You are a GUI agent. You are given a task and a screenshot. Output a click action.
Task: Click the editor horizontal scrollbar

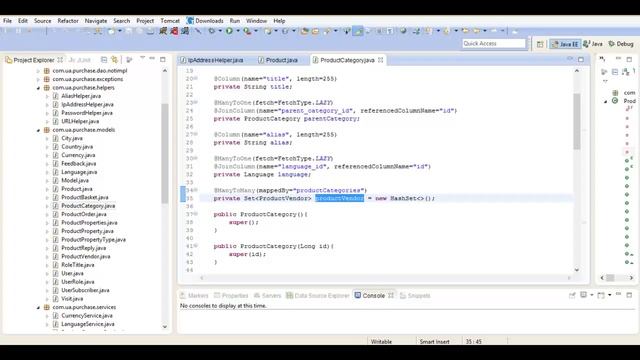click(385, 278)
